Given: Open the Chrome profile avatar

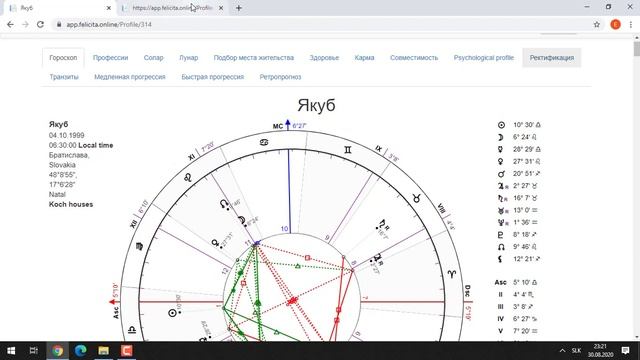Looking at the screenshot, I should coord(615,24).
